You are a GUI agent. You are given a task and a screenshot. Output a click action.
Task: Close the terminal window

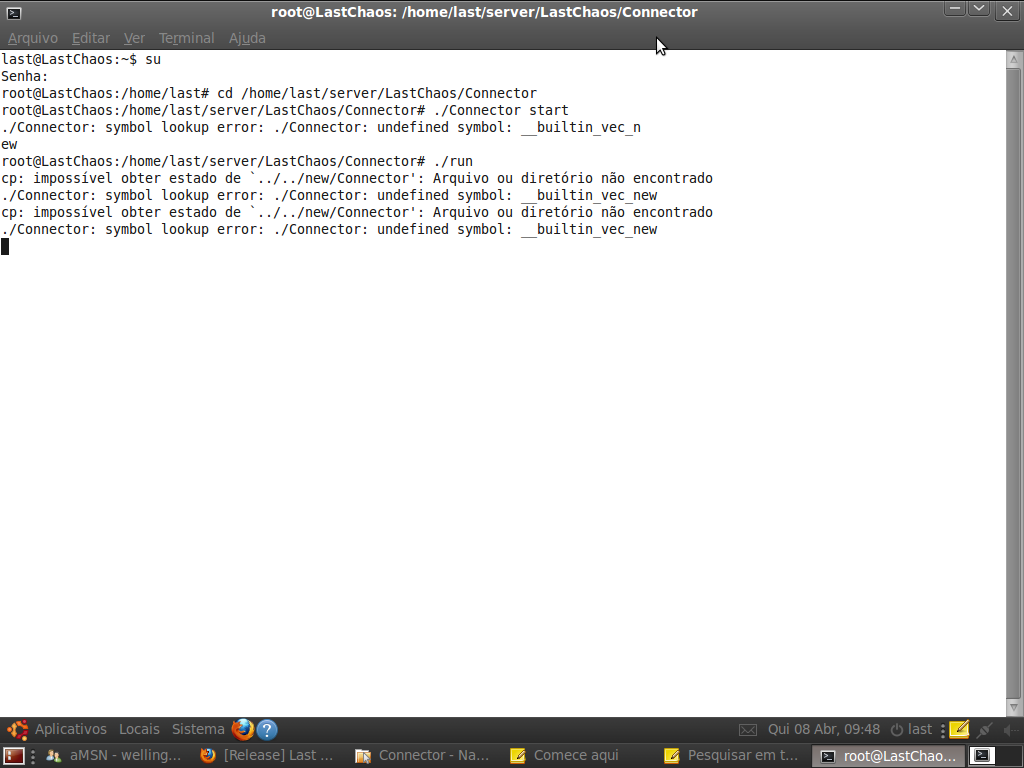click(1008, 11)
